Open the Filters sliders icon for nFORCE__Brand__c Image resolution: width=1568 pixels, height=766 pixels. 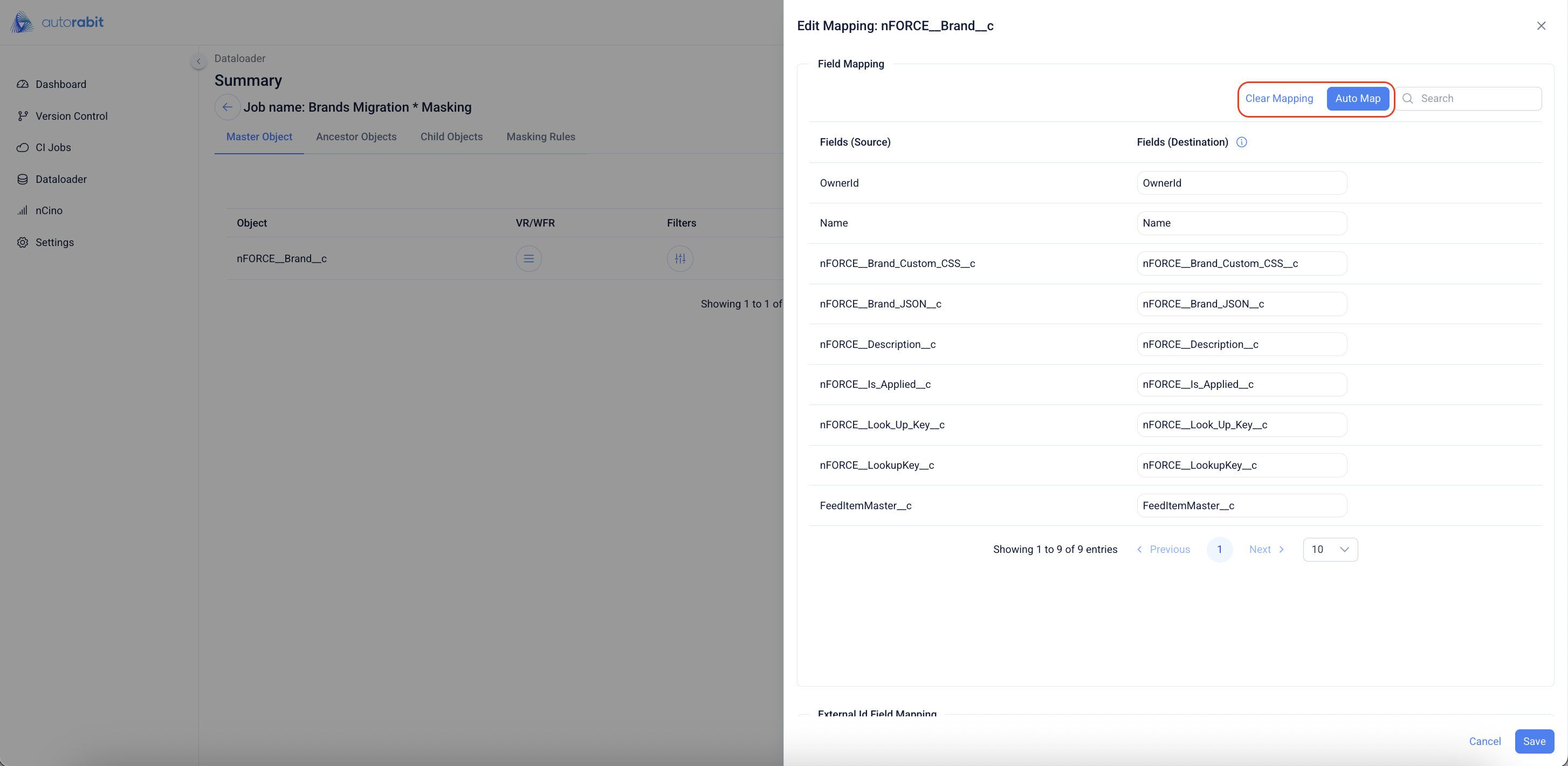coord(680,259)
